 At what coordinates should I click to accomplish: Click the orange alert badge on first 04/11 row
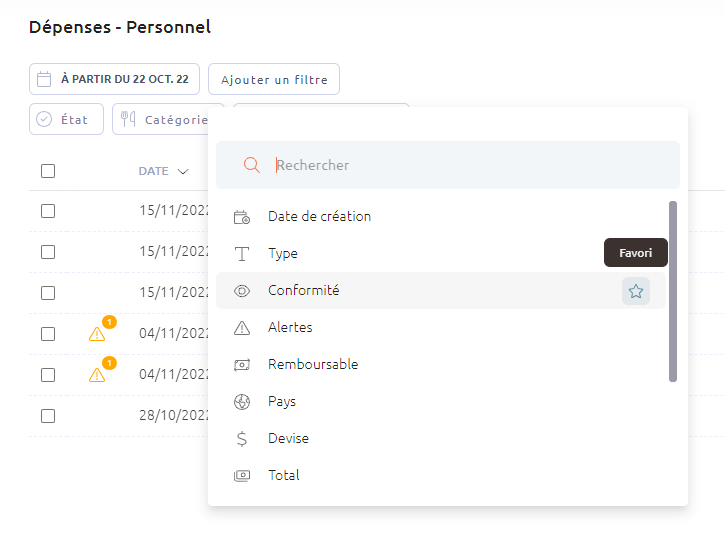tap(109, 322)
